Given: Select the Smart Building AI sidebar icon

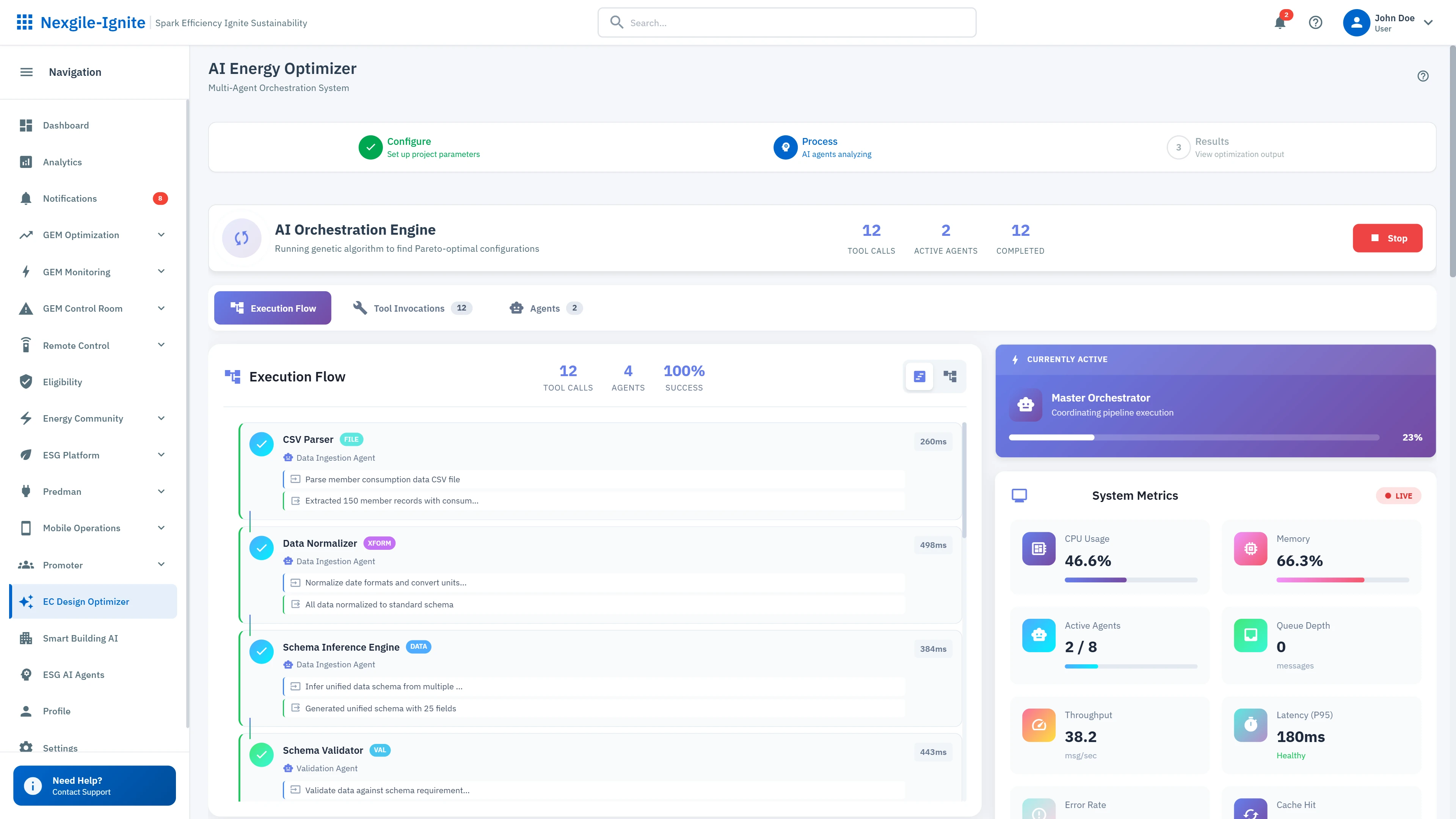Looking at the screenshot, I should (x=26, y=638).
